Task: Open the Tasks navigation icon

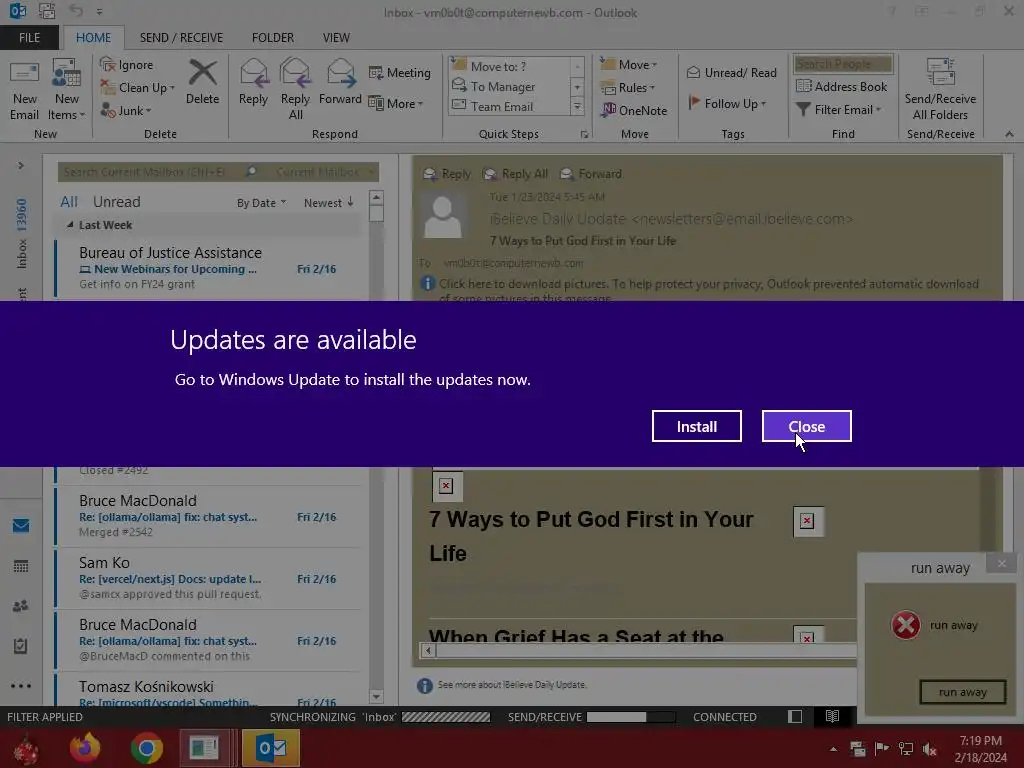Action: 21,646
